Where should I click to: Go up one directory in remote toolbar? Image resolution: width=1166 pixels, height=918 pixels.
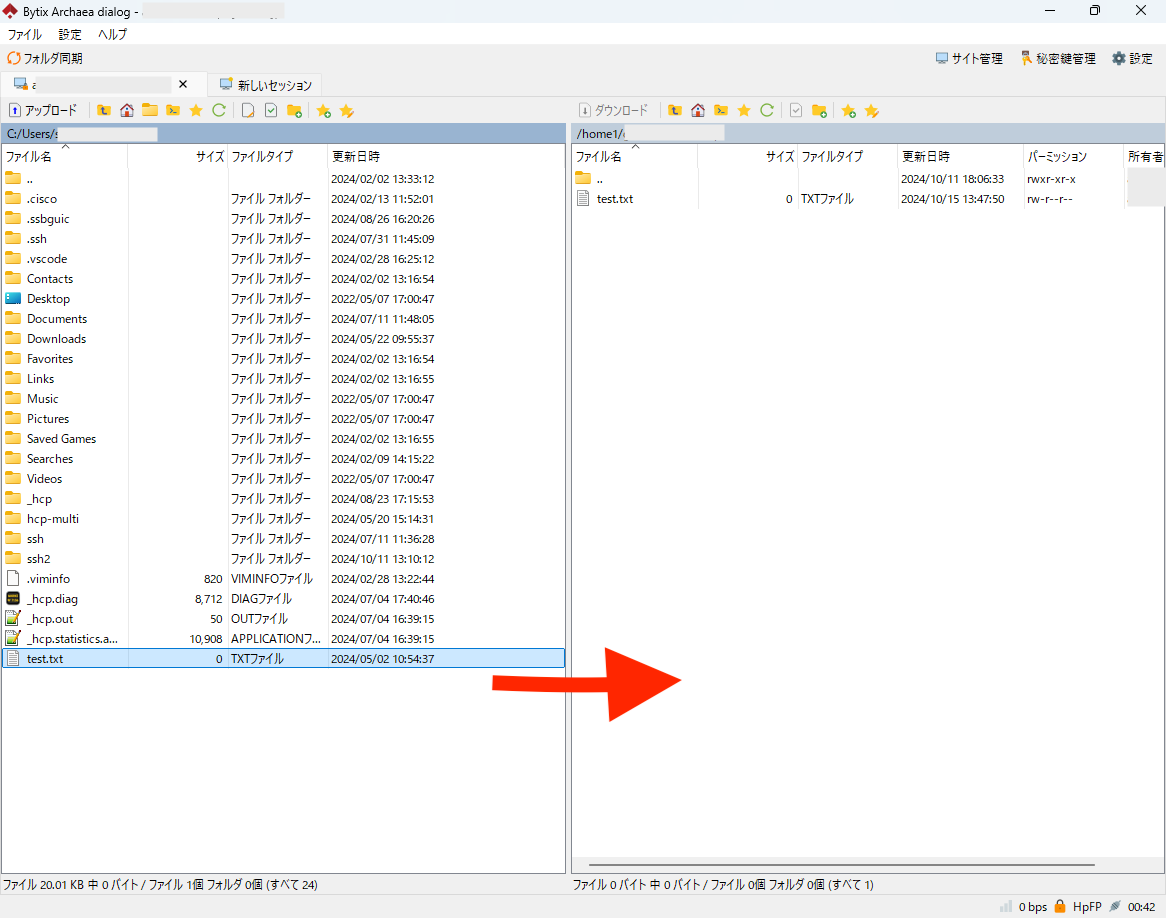coord(675,110)
